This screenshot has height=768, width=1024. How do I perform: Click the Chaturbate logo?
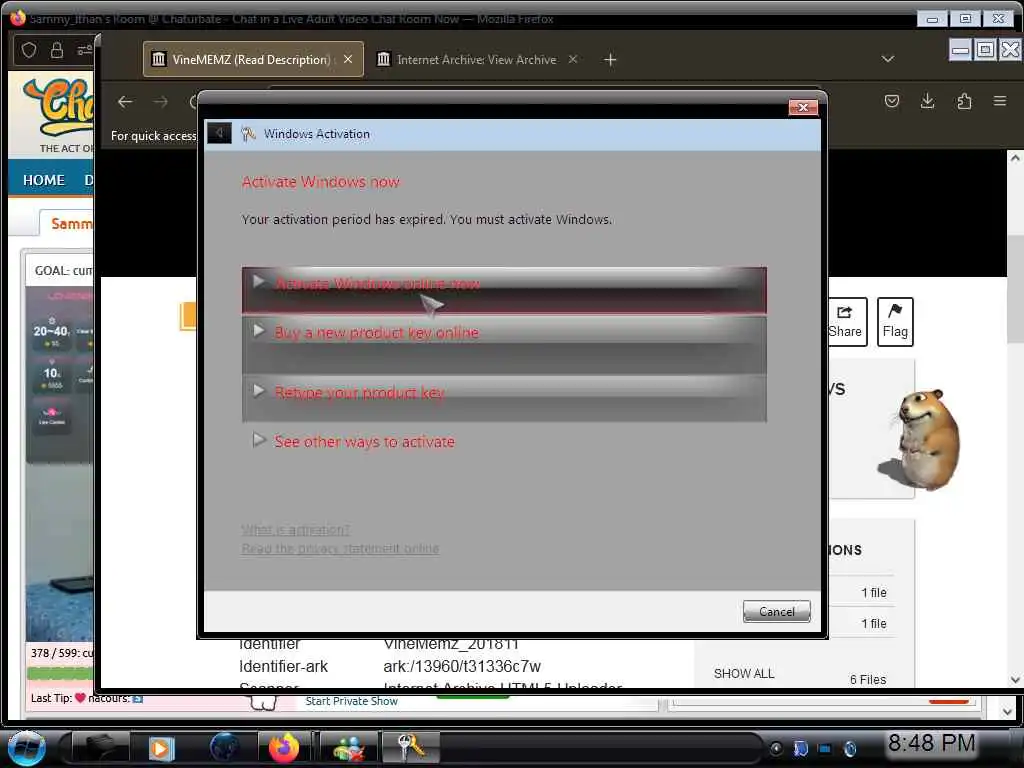point(59,108)
